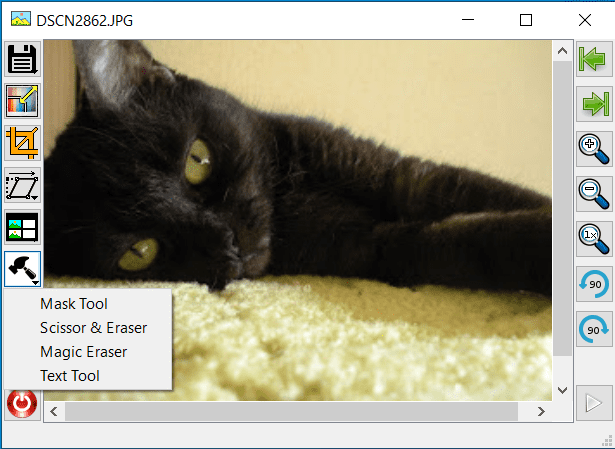
Task: Click the horizontal scrollbar left arrow
Action: (x=54, y=411)
